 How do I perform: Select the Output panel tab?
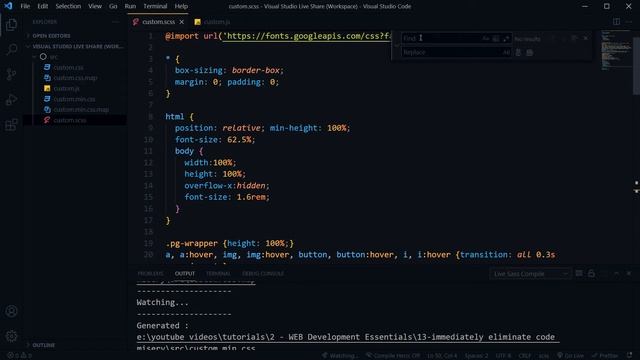[185, 273]
